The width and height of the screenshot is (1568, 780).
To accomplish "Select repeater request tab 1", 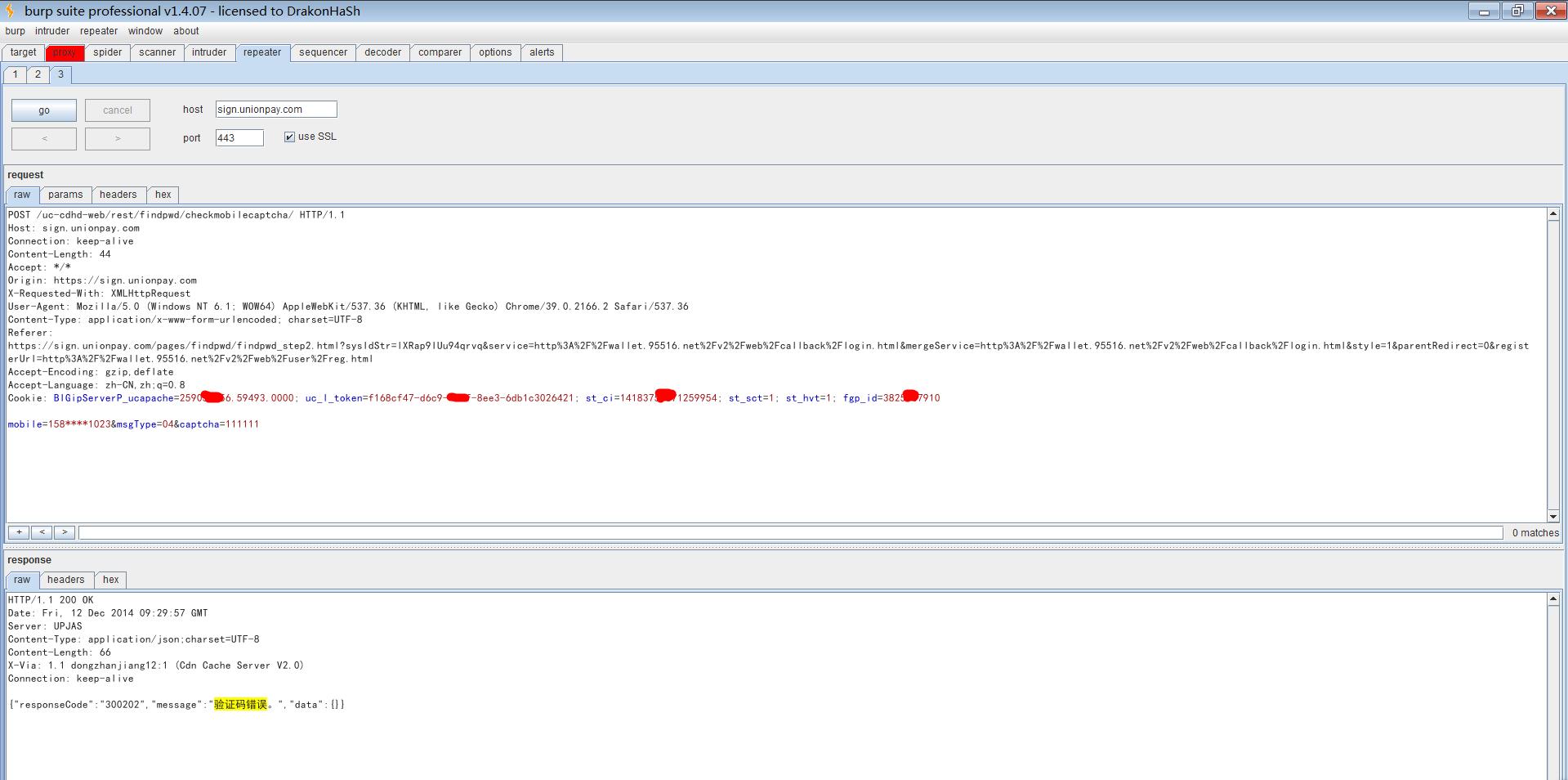I will tap(16, 74).
